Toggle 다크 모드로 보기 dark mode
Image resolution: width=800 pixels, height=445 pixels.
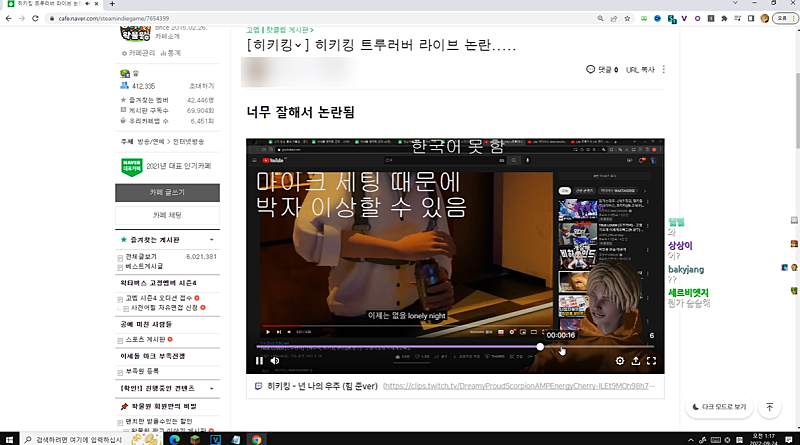719,407
